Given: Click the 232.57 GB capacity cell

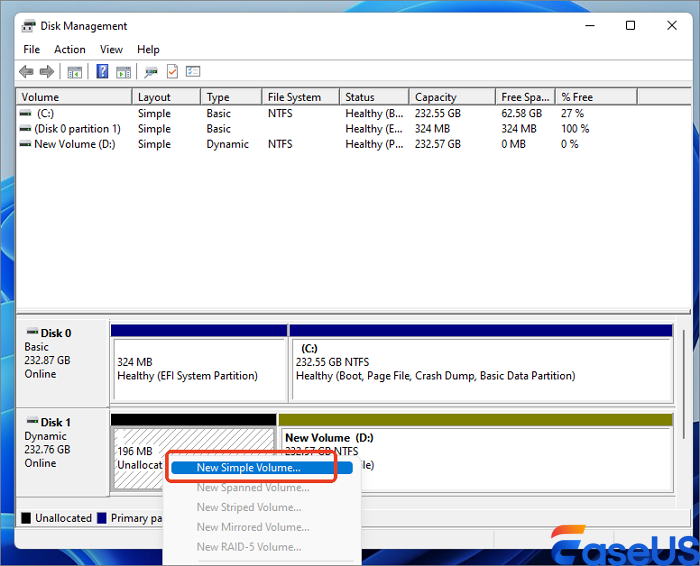Looking at the screenshot, I should tap(438, 144).
